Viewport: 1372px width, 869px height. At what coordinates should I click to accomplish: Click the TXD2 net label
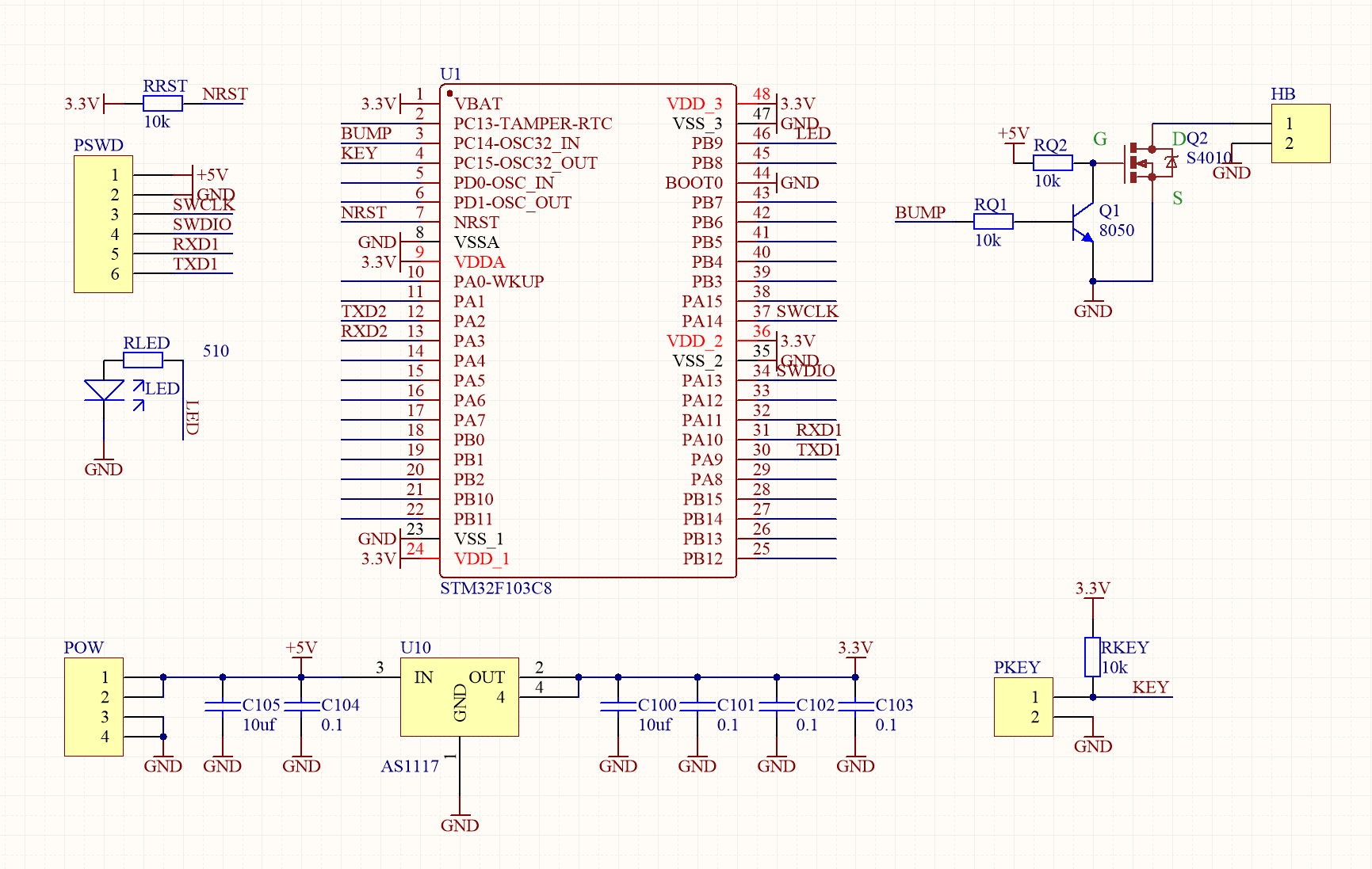[x=364, y=311]
